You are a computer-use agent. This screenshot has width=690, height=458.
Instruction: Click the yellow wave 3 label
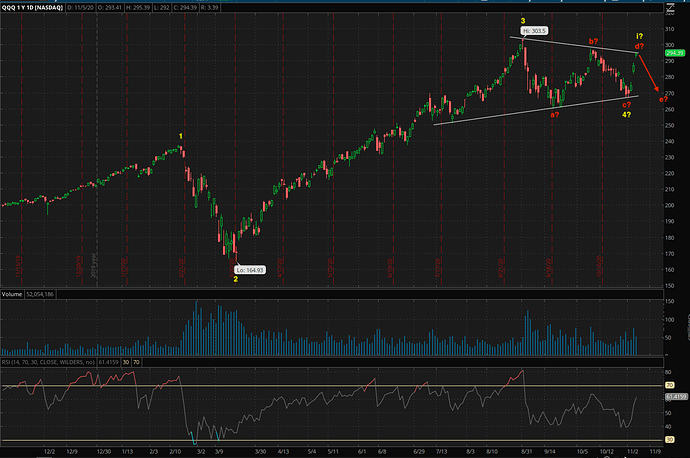[522, 20]
